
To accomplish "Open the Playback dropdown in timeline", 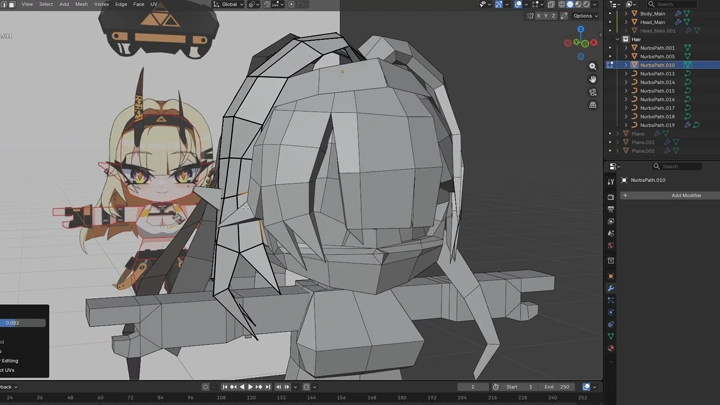I will coord(8,387).
